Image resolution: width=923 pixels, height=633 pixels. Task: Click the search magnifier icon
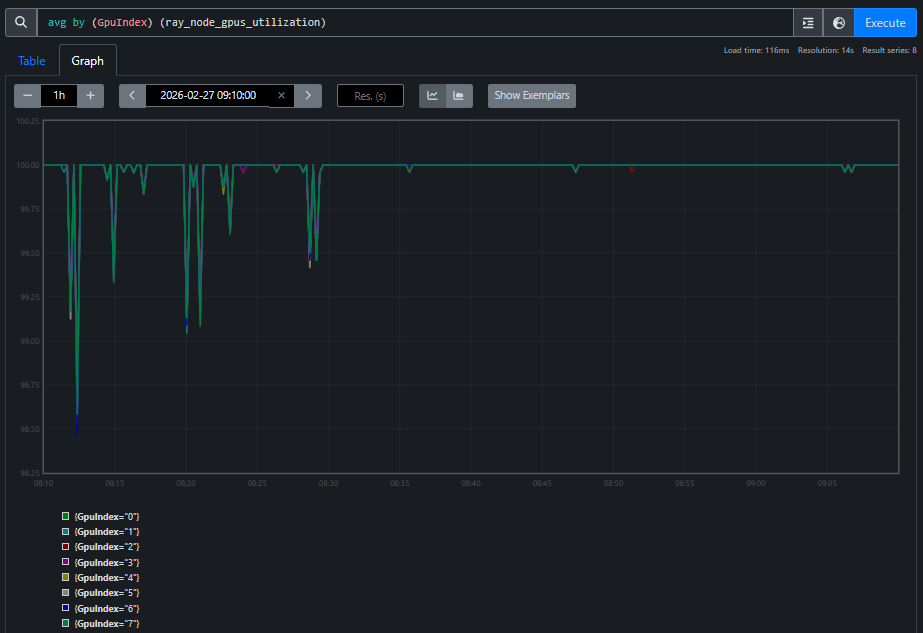coord(20,22)
